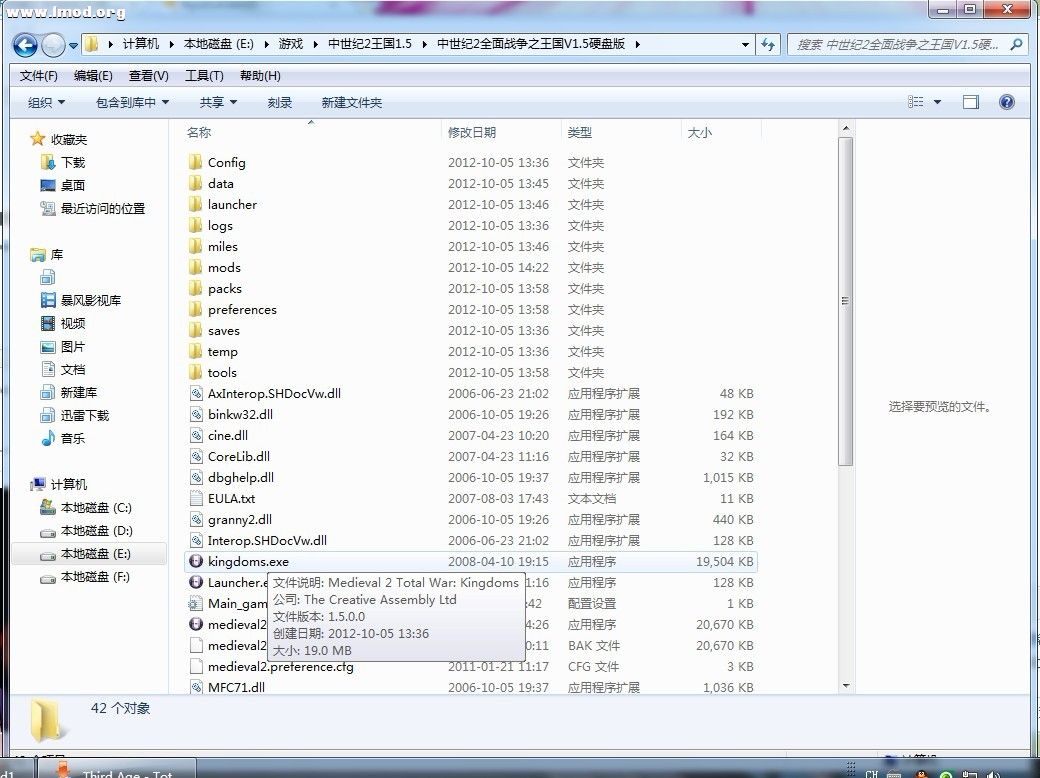Open the change view options dropdown arrow
Viewport: 1040px width, 778px height.
click(x=937, y=102)
